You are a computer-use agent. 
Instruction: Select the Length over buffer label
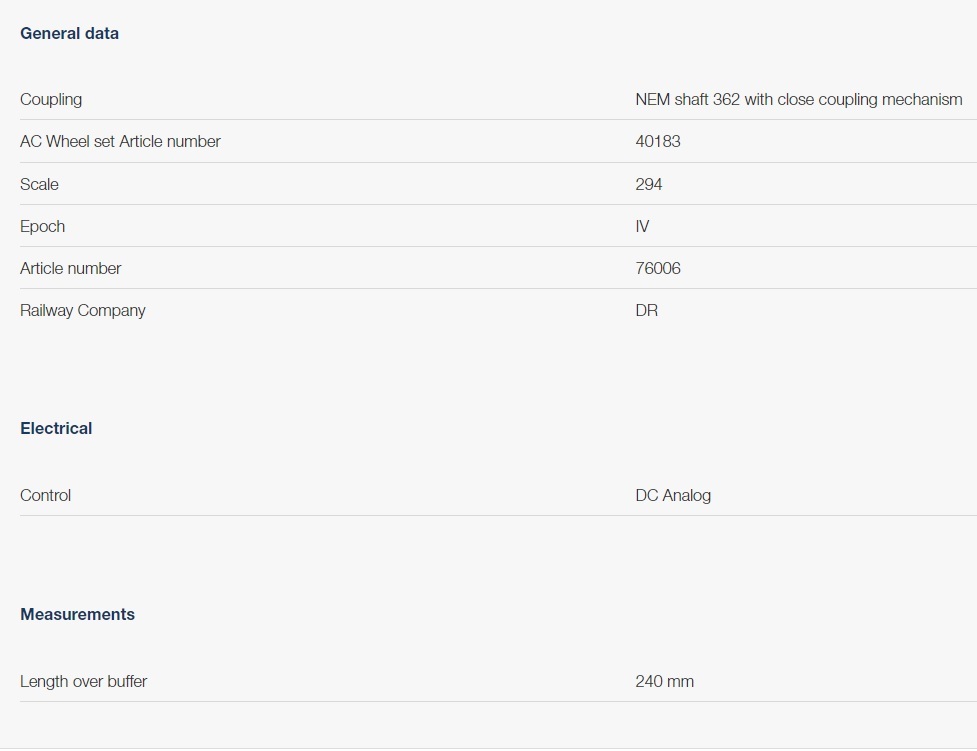tap(83, 681)
